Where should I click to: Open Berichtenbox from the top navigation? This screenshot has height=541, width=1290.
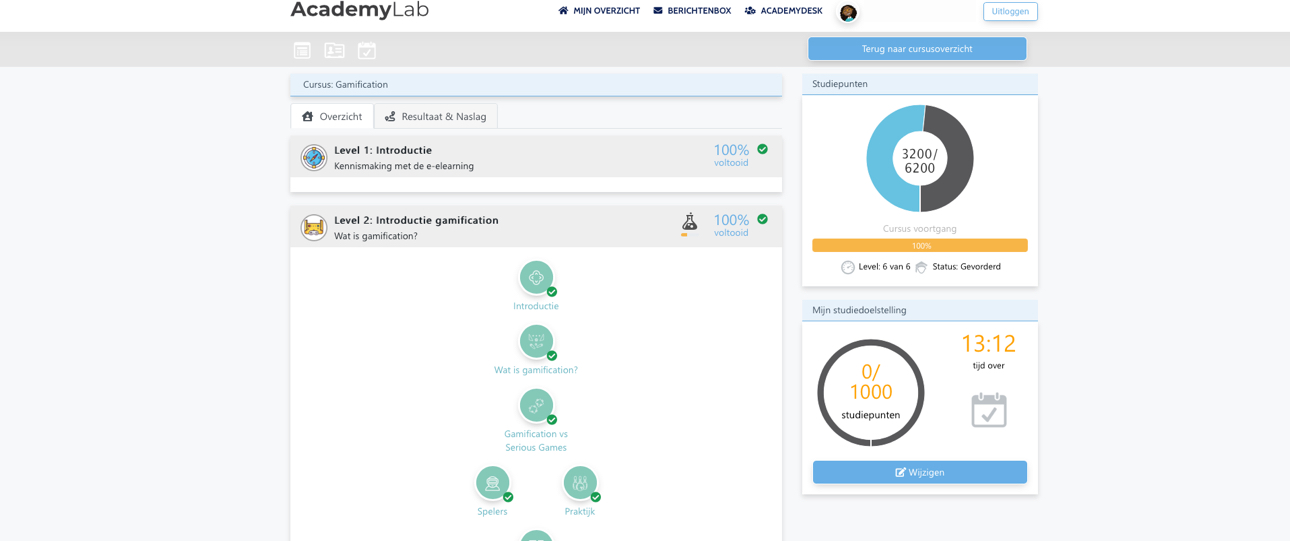[x=692, y=11]
